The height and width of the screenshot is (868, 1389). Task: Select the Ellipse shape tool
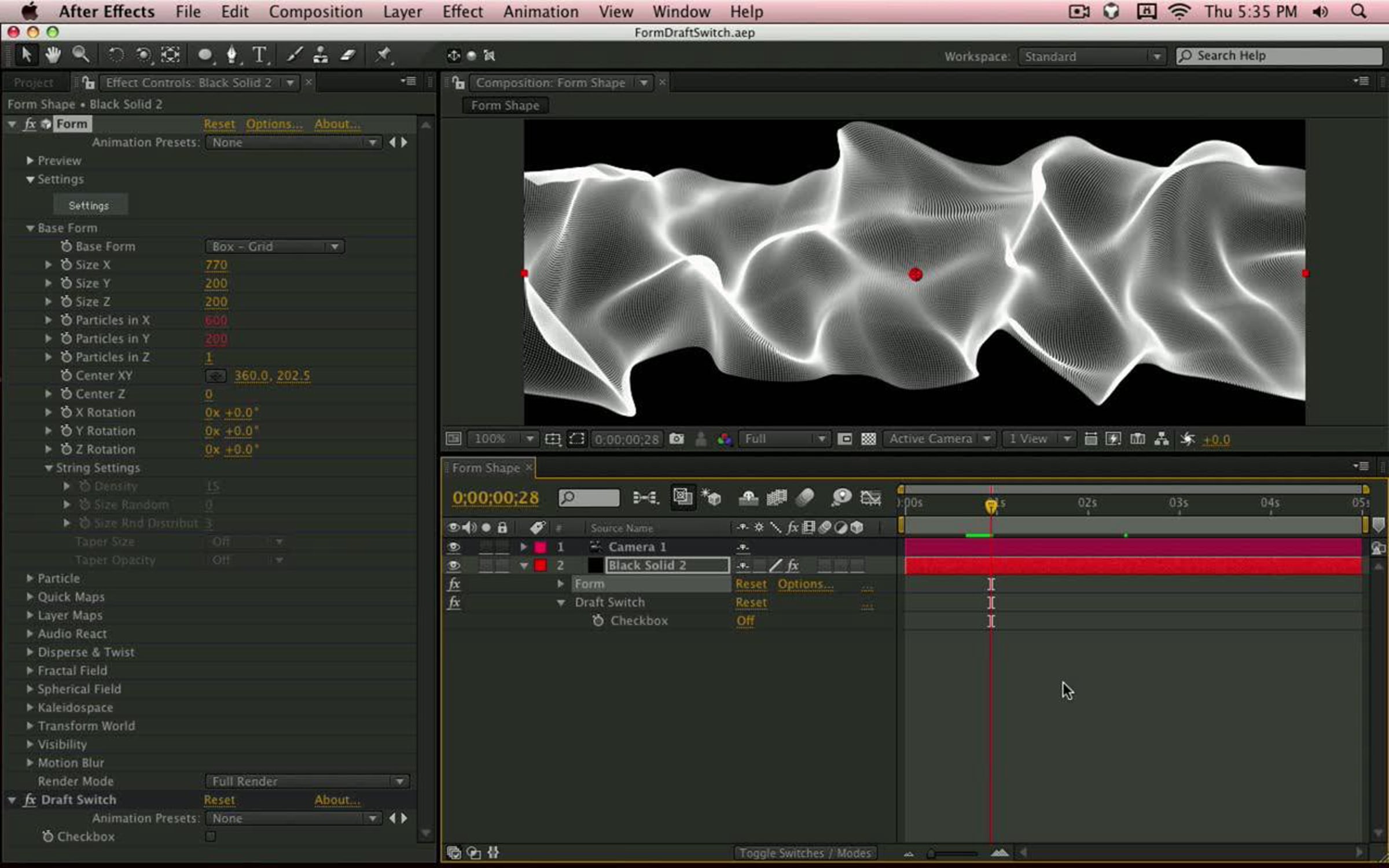click(205, 55)
